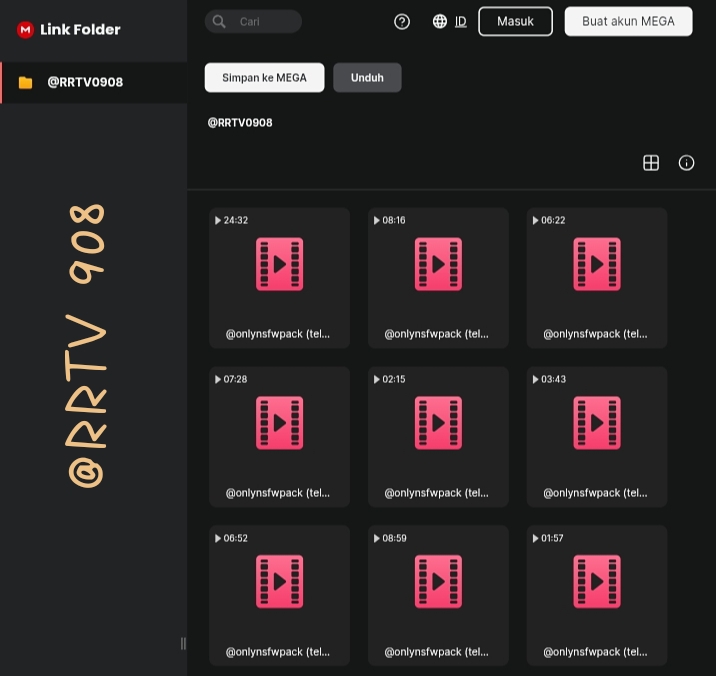Open the ID language selector
Image resolution: width=716 pixels, height=676 pixels.
tap(461, 21)
